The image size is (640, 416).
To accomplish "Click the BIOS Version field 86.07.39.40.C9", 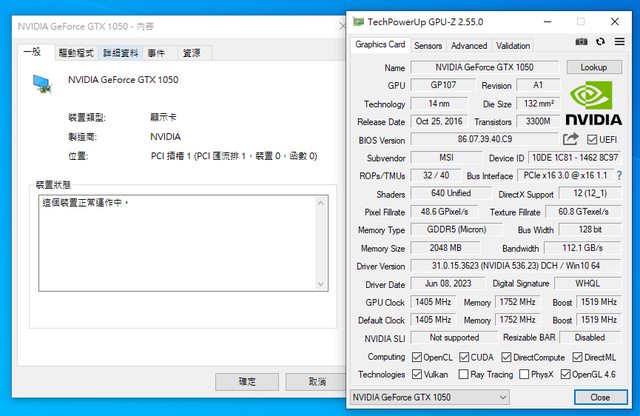I will click(x=484, y=139).
